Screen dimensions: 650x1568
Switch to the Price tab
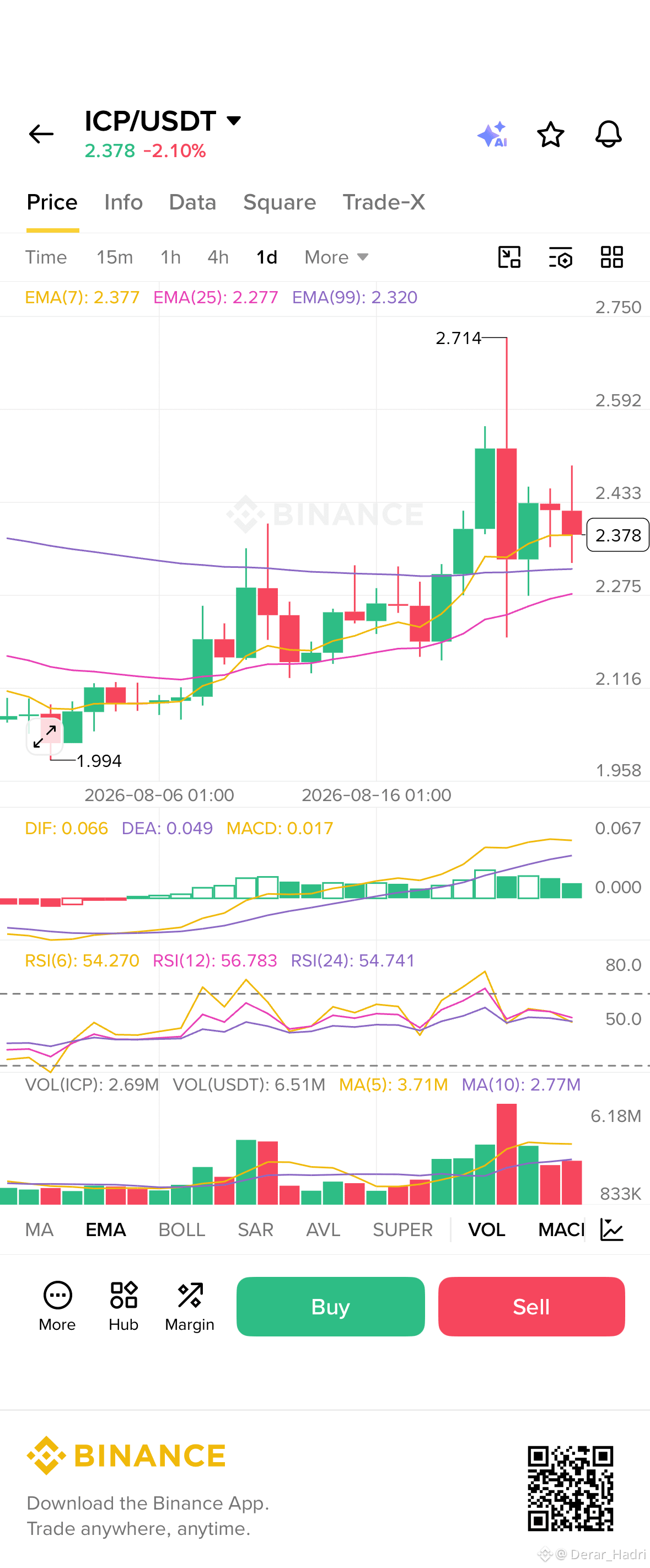click(52, 202)
